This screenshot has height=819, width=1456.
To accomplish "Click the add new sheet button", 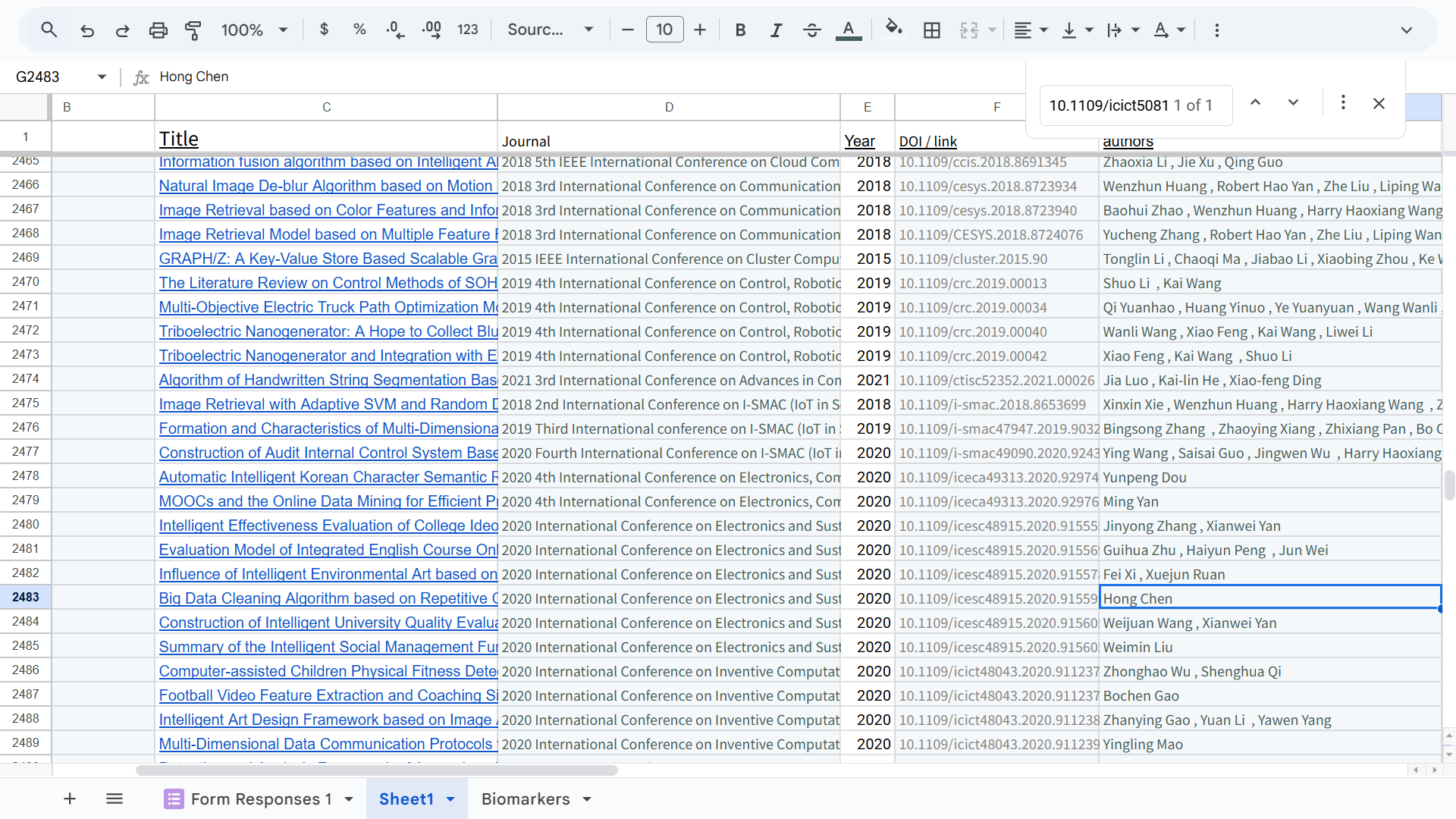I will pos(69,799).
